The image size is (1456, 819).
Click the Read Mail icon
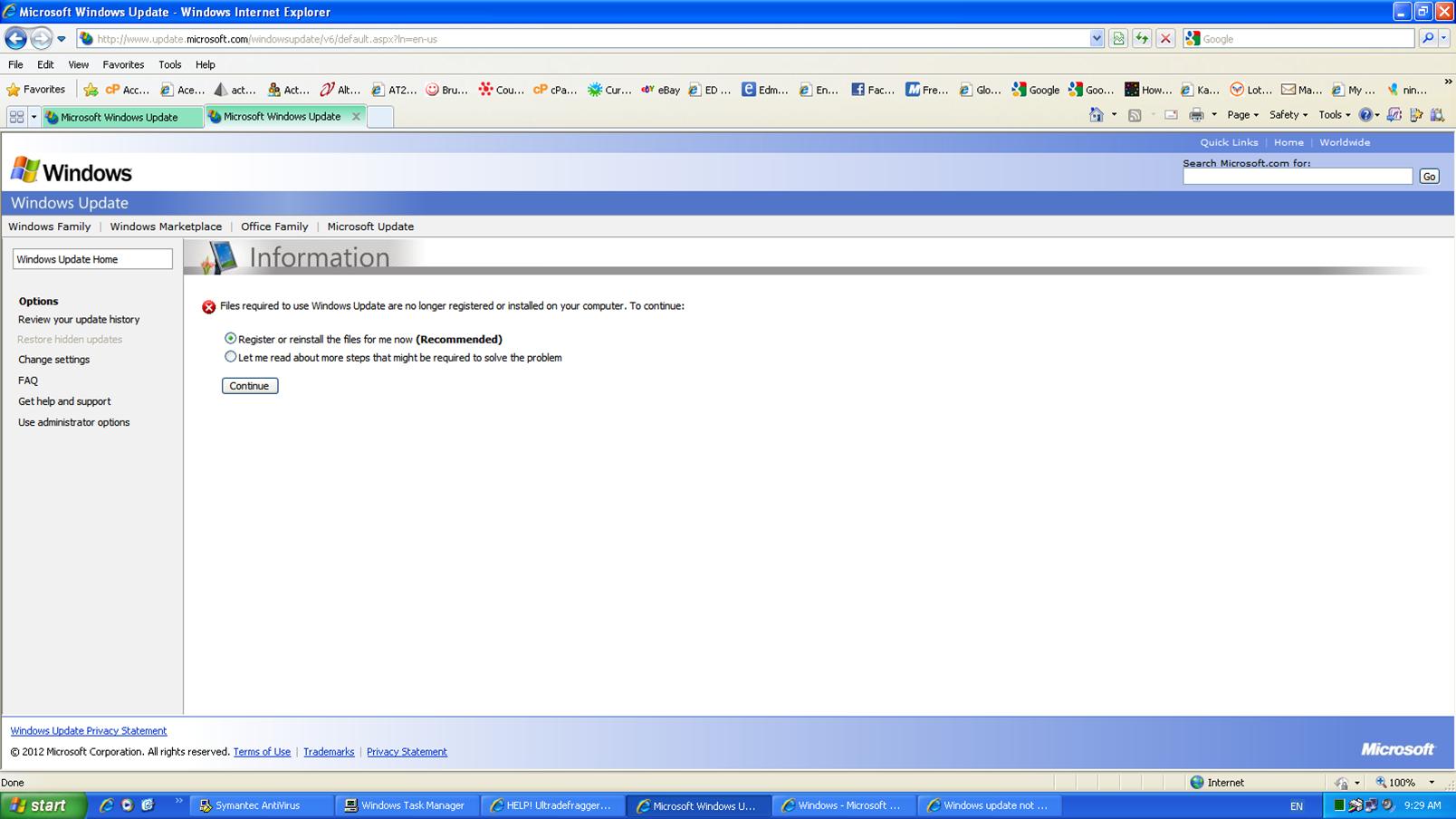point(1171,115)
